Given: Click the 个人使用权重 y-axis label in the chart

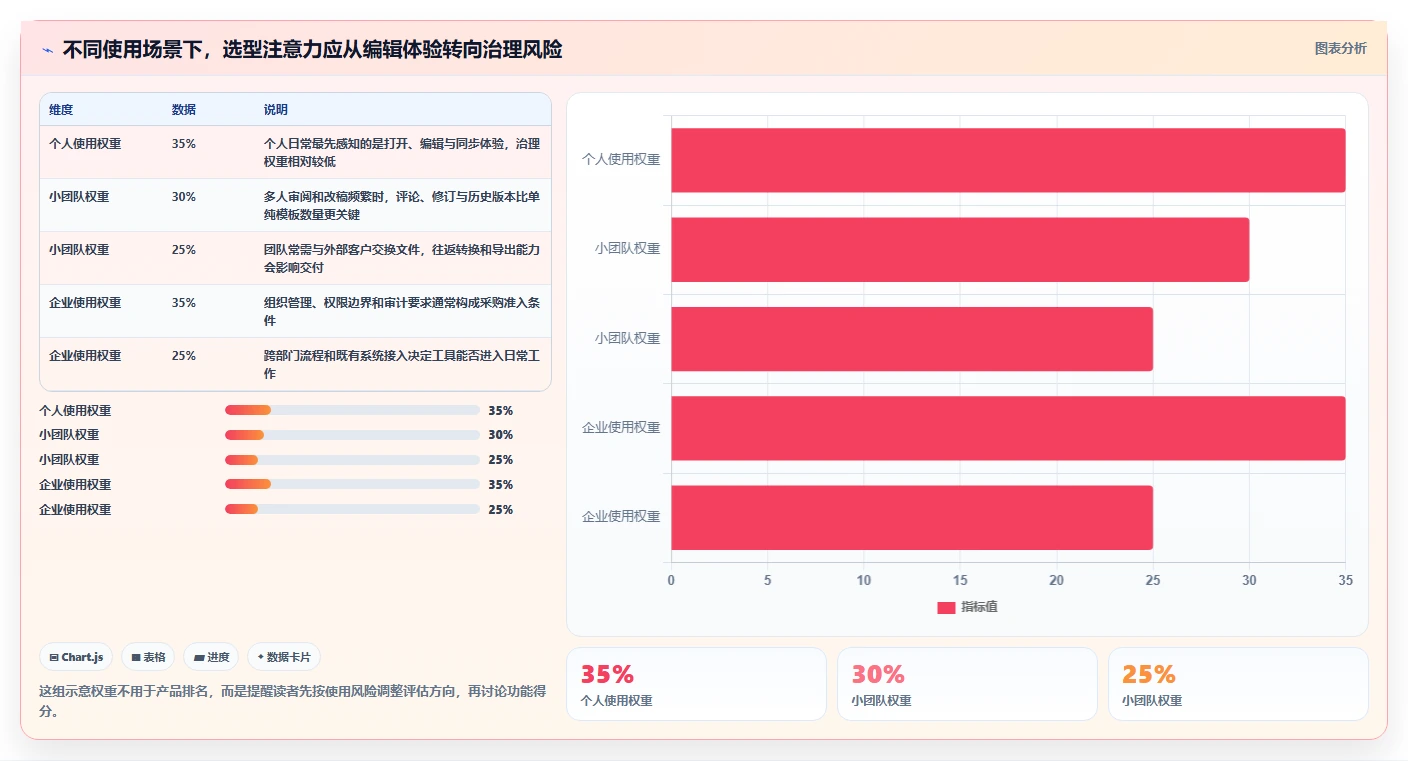Looking at the screenshot, I should coord(621,159).
